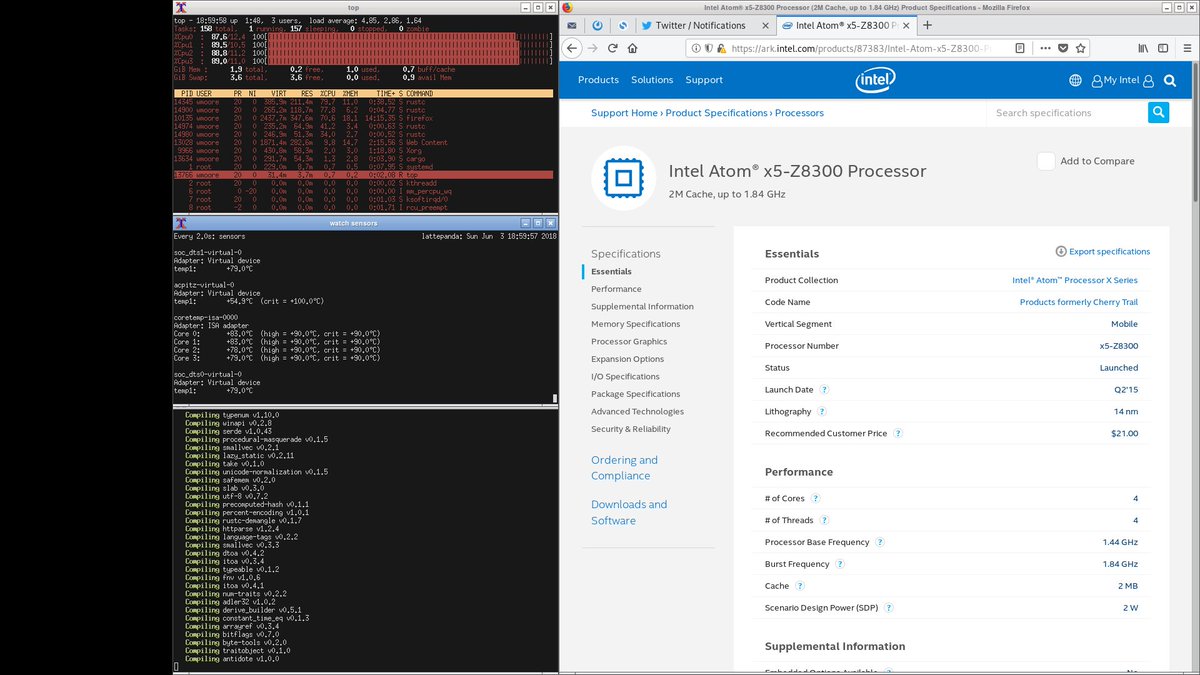Open the Products menu on Intel site

pos(598,80)
